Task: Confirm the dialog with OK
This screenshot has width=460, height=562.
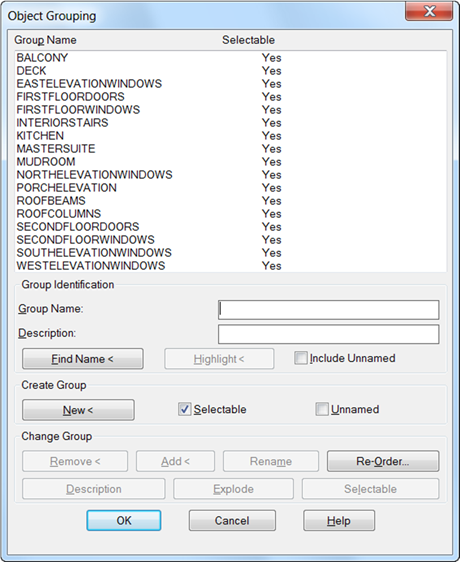Action: [x=124, y=520]
